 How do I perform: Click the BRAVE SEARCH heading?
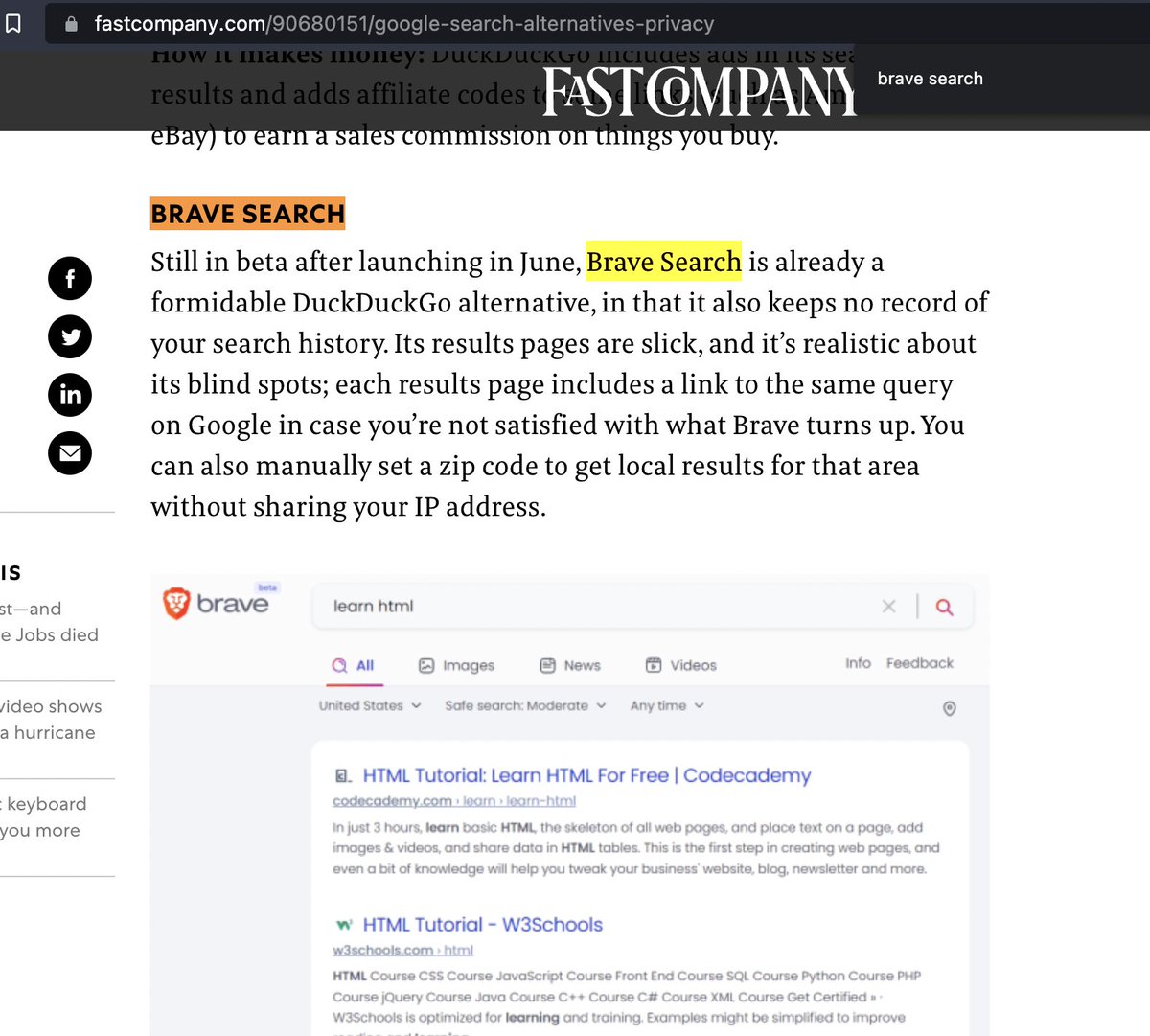[x=247, y=214]
